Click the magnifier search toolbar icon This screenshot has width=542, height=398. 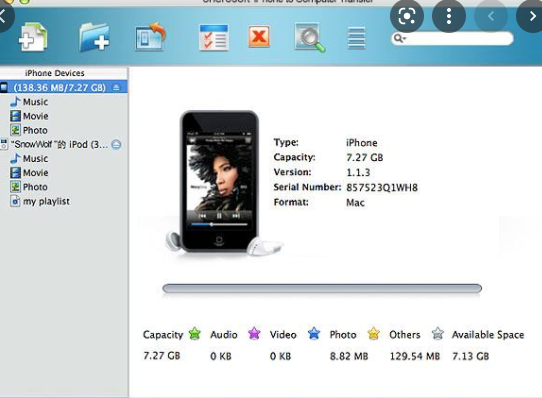click(310, 37)
